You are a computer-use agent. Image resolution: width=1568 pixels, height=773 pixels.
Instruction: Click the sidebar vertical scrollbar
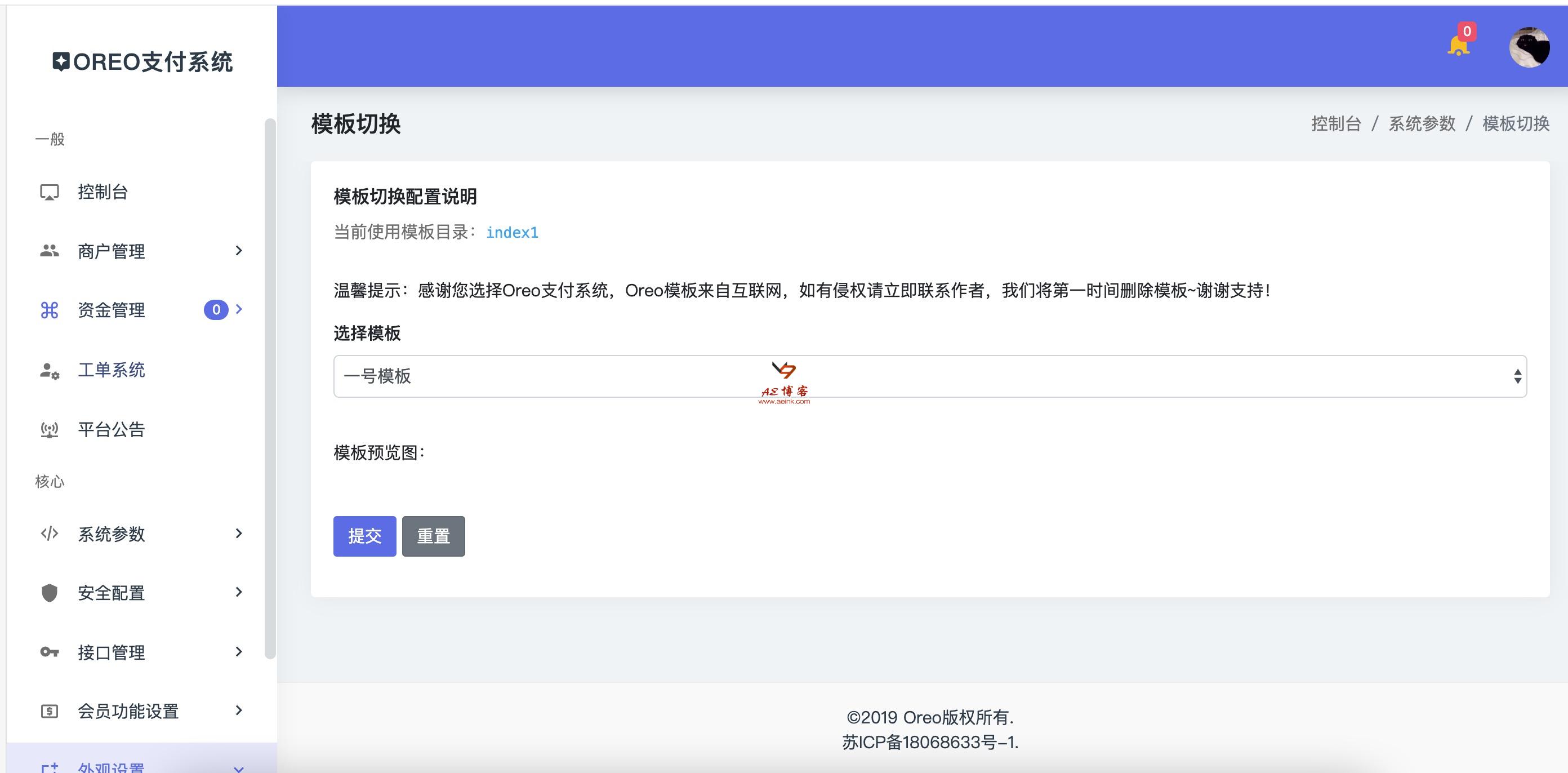pyautogui.click(x=270, y=389)
